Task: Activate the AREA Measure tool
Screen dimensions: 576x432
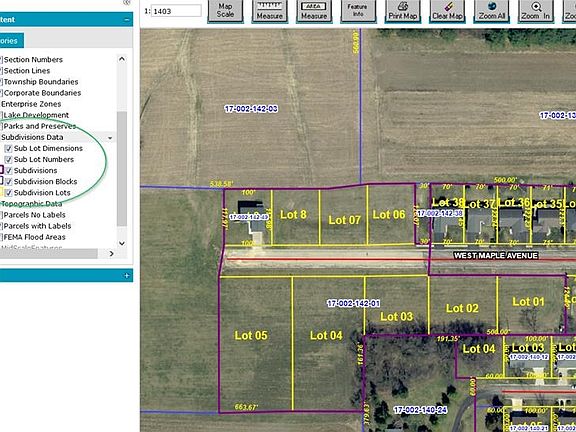Action: [x=314, y=11]
